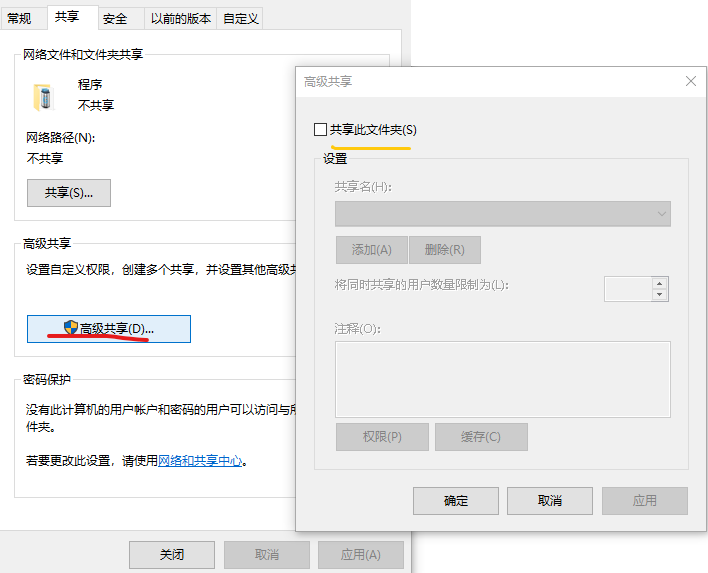The image size is (708, 573).
Task: Click the disabled 取消 button in properties window
Action: (267, 554)
